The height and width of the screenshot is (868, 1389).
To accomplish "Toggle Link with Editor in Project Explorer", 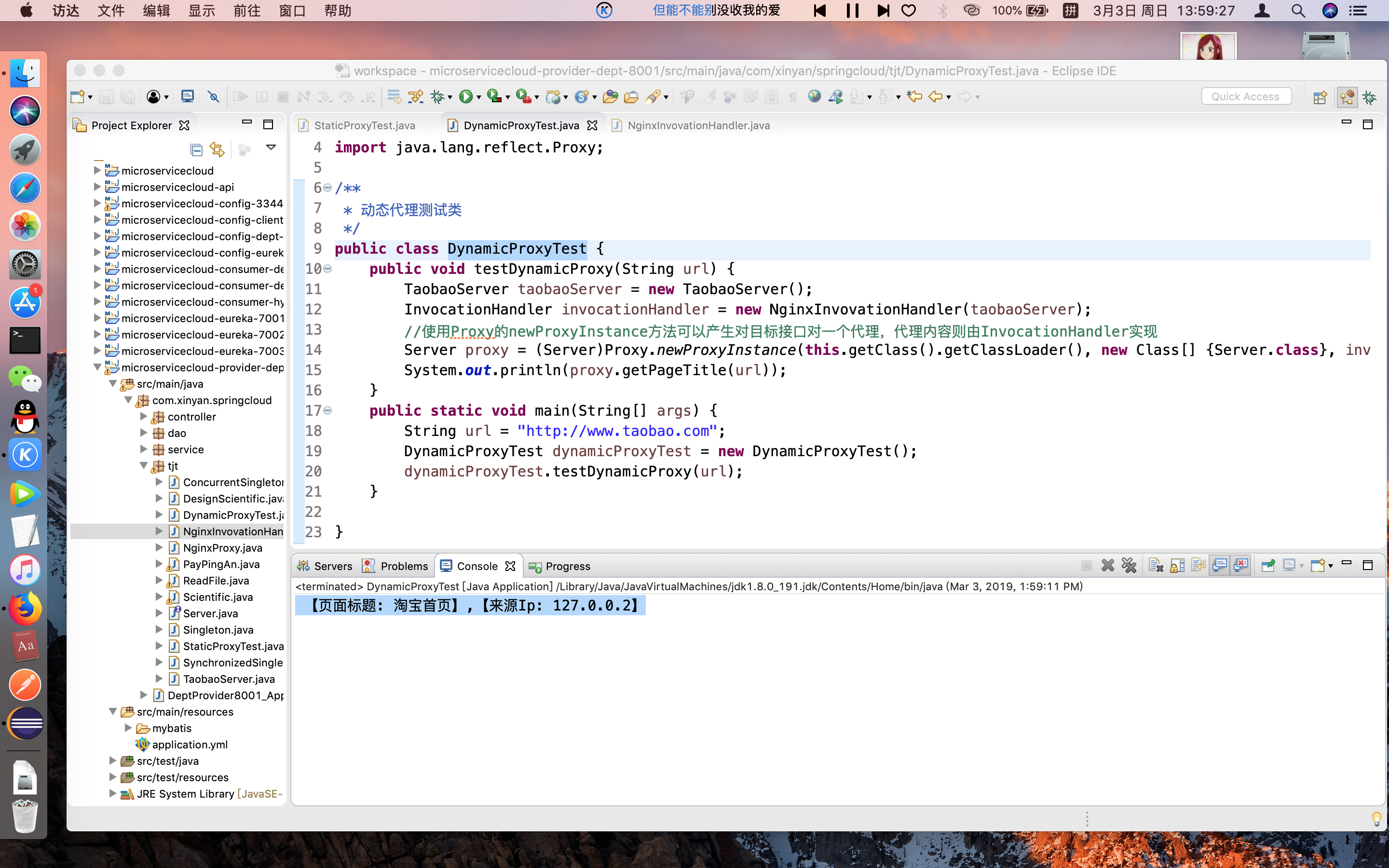I will pos(217,150).
